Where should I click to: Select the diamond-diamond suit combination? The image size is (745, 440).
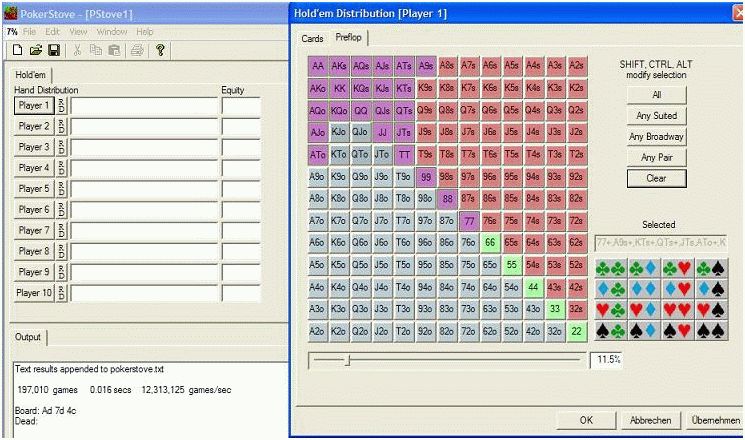(644, 289)
